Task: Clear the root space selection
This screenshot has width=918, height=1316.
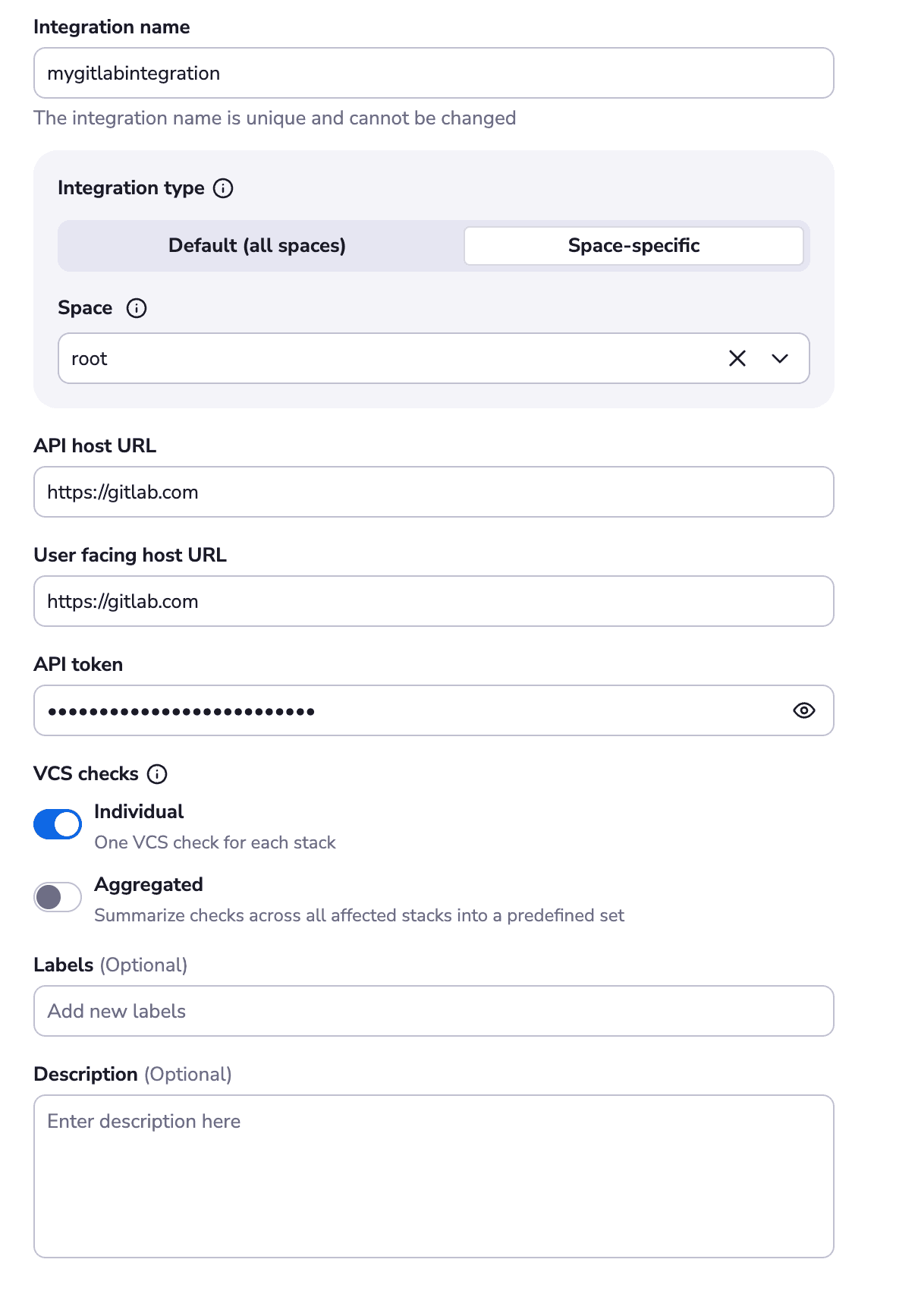Action: click(x=737, y=358)
